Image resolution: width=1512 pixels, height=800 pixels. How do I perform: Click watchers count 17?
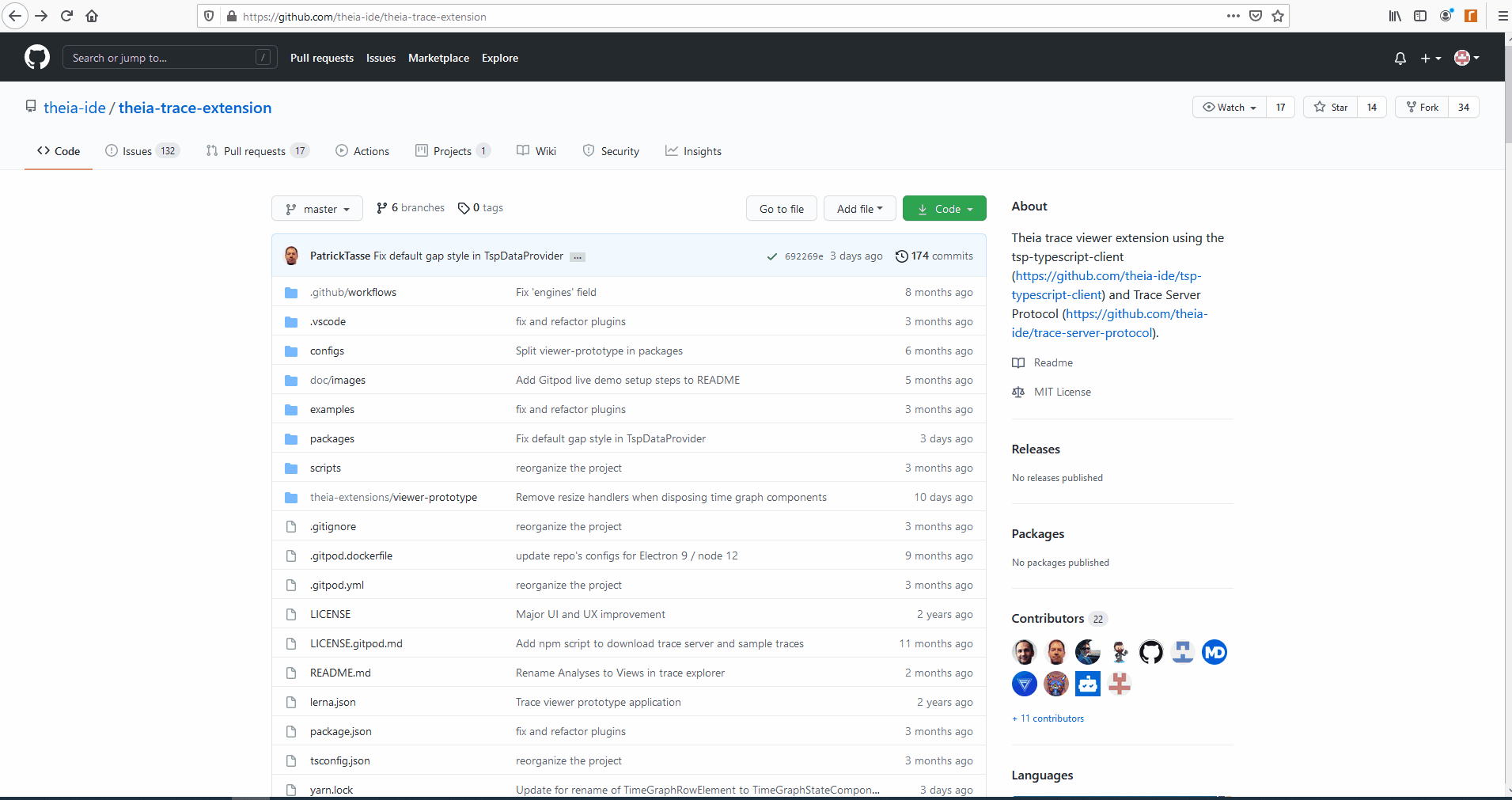pyautogui.click(x=1280, y=107)
